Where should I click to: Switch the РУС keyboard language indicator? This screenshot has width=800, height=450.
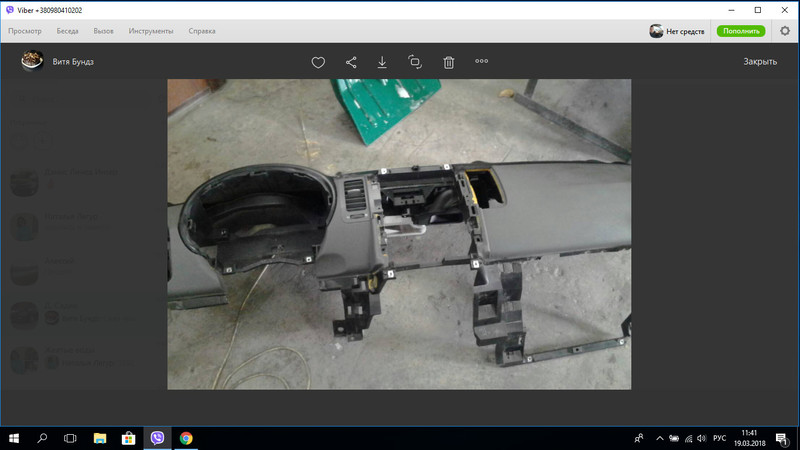coord(718,438)
